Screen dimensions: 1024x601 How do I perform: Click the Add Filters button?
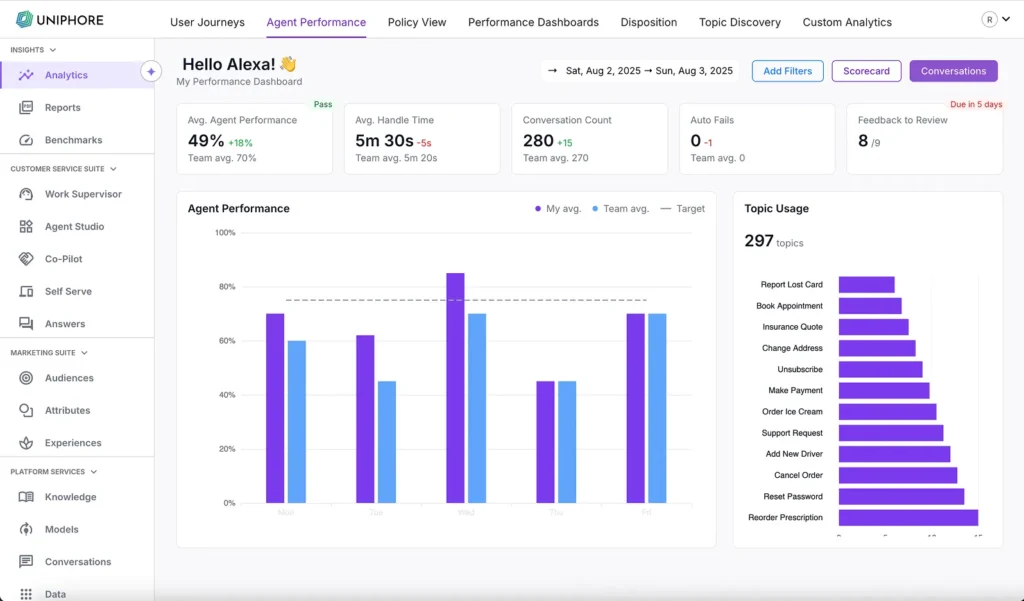(787, 71)
